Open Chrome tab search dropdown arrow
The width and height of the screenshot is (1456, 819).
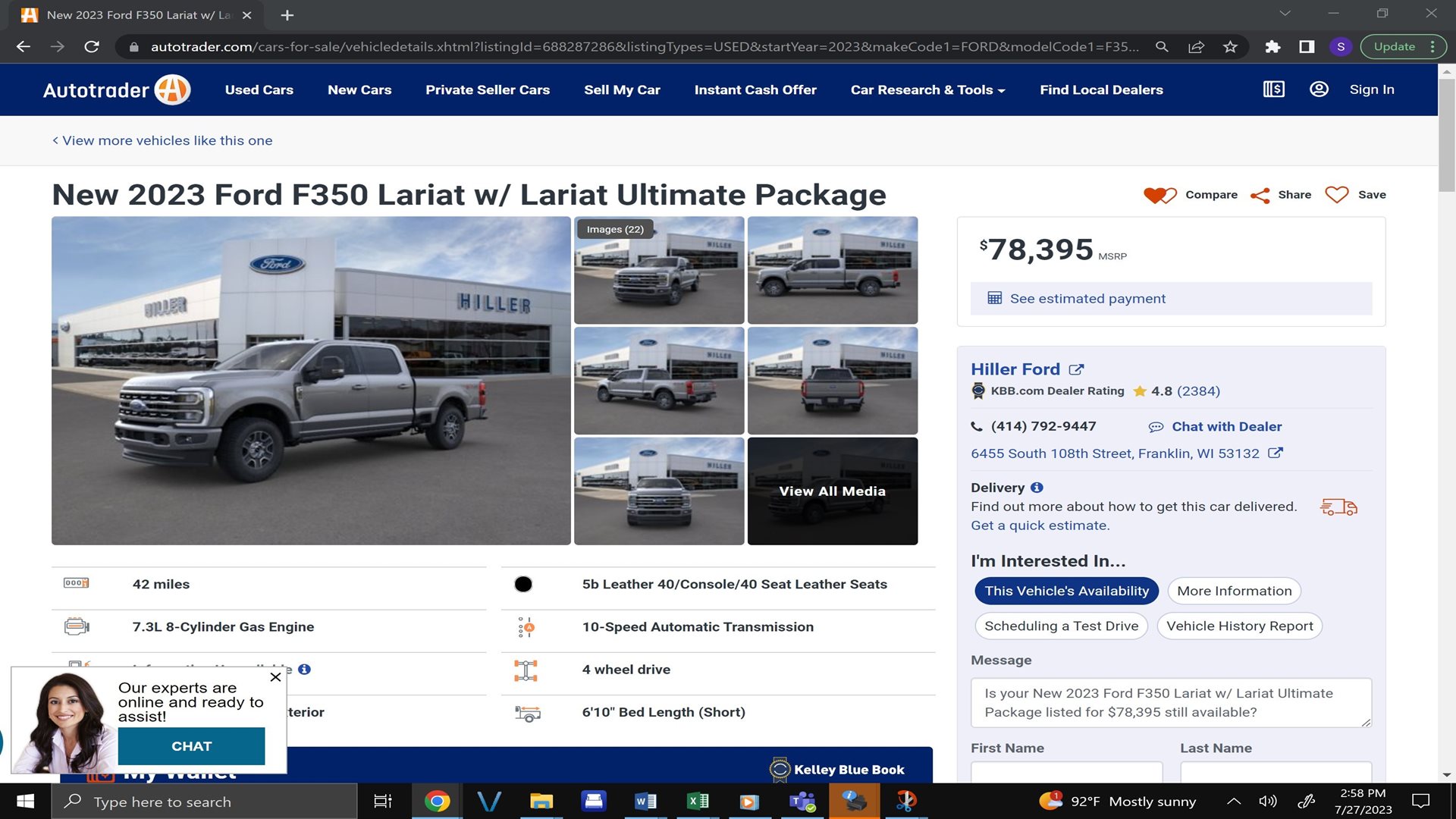tap(1285, 14)
